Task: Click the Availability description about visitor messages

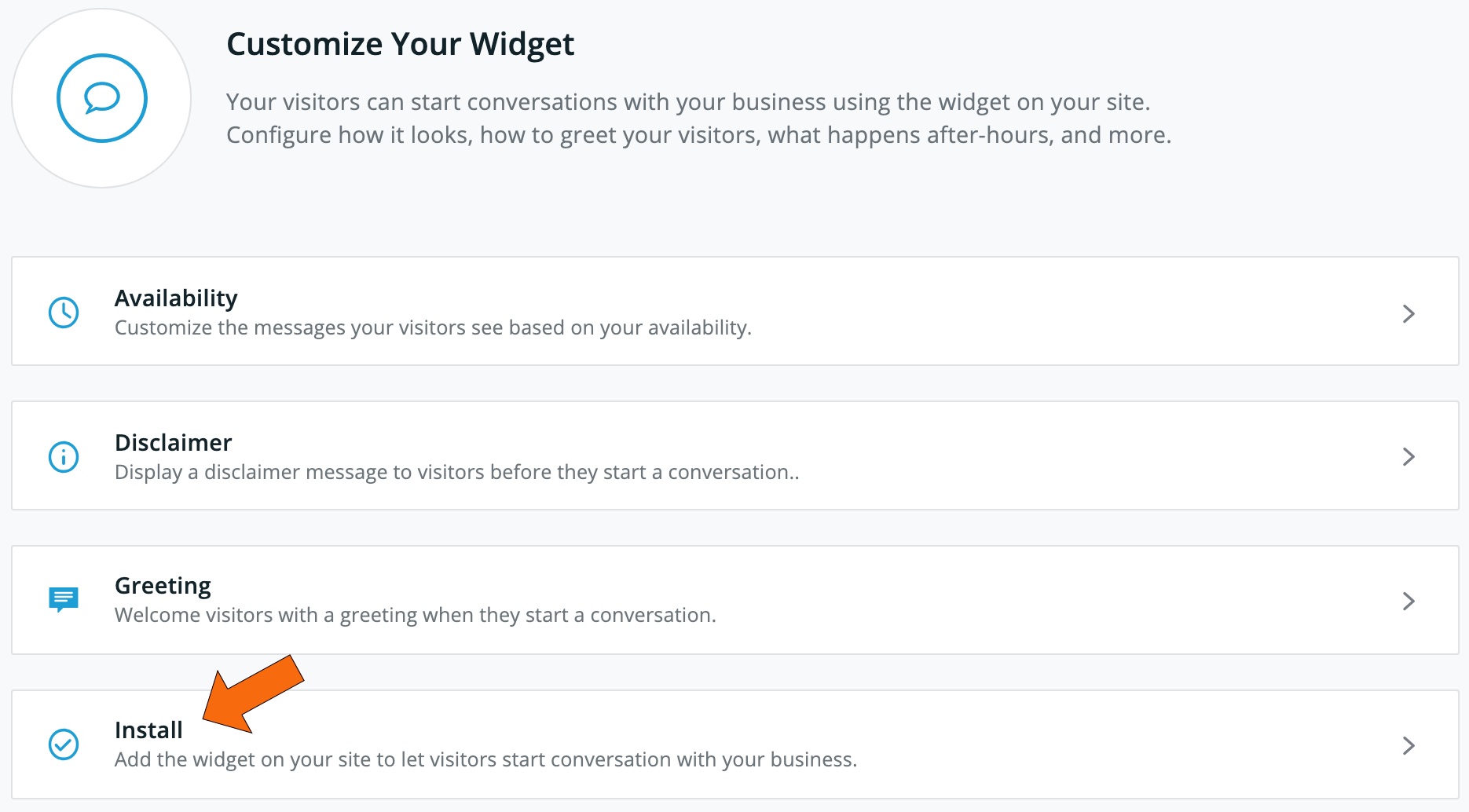Action: click(x=433, y=327)
